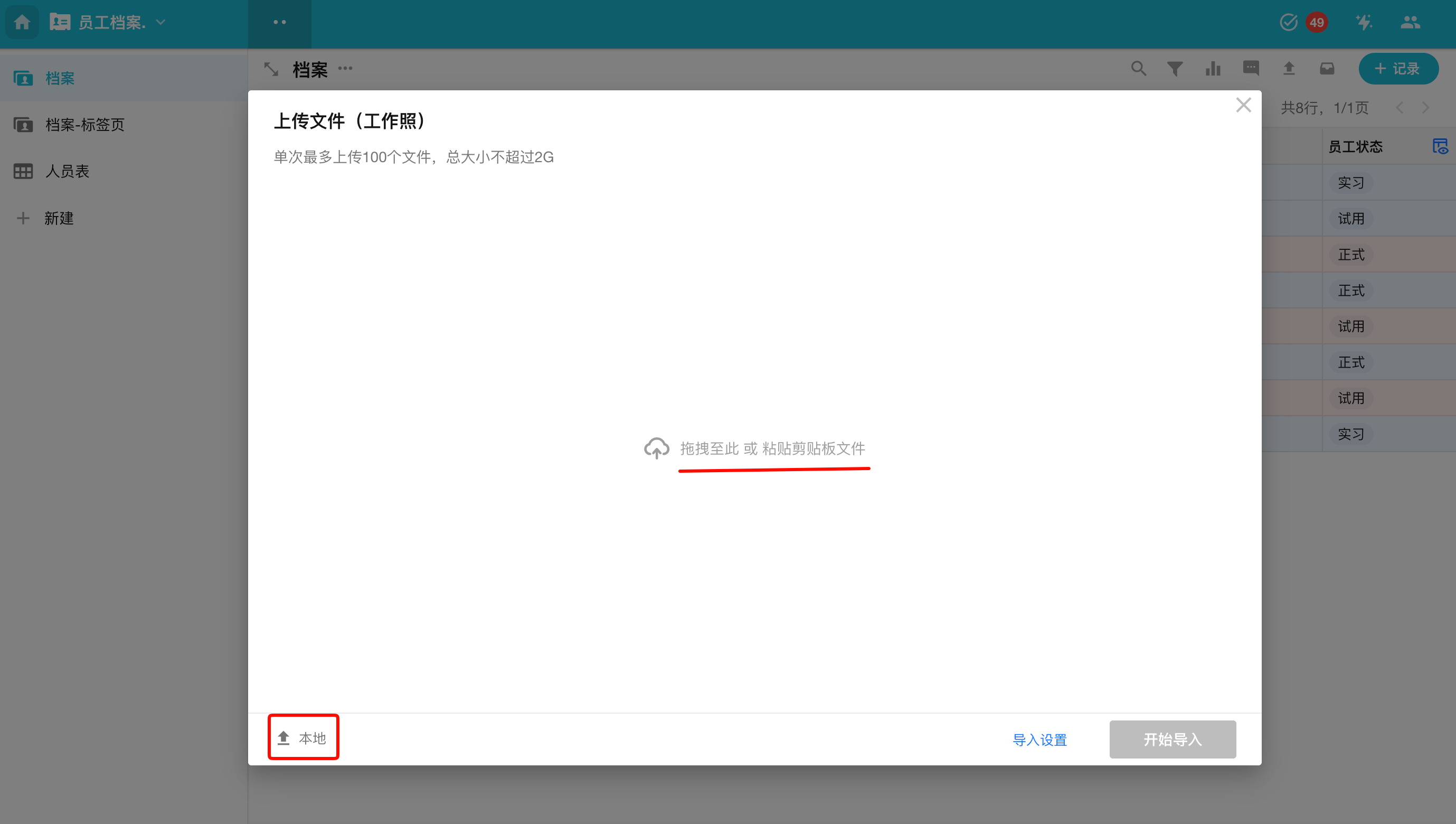Image resolution: width=1456 pixels, height=824 pixels.
Task: Click the lightning sparkle icon in header
Action: pos(1364,22)
